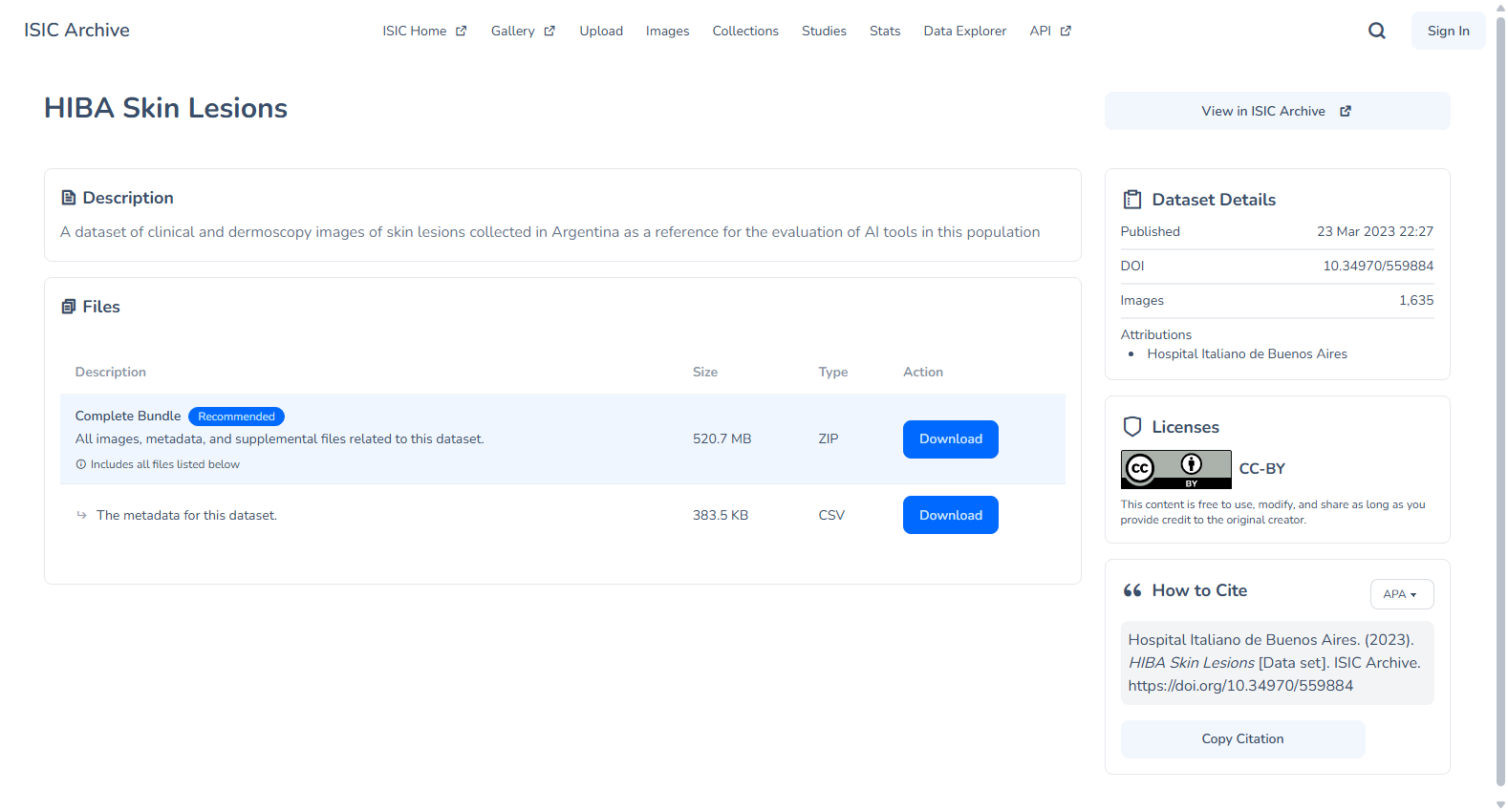Open the APA citation format dropdown
Image resolution: width=1508 pixels, height=812 pixels.
point(1402,594)
